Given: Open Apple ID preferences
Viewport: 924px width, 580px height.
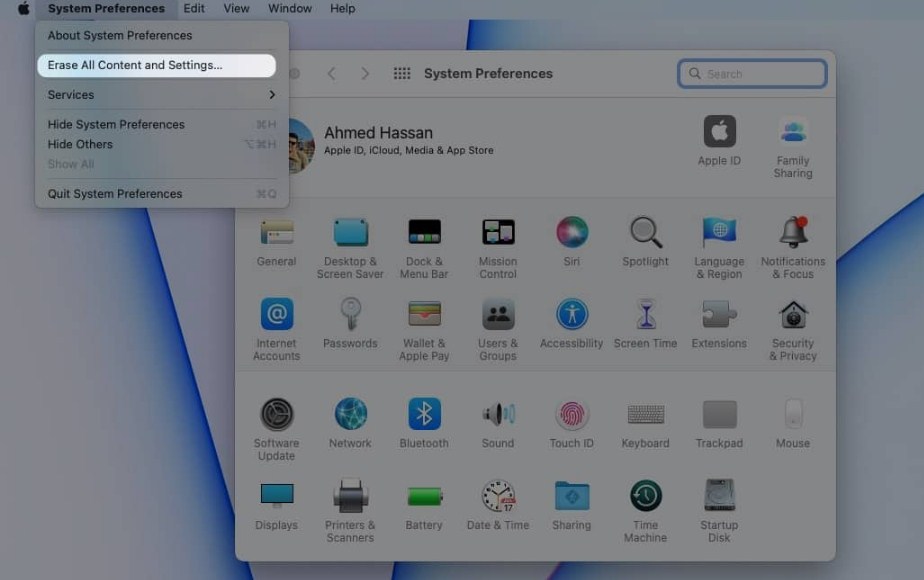Looking at the screenshot, I should click(720, 140).
